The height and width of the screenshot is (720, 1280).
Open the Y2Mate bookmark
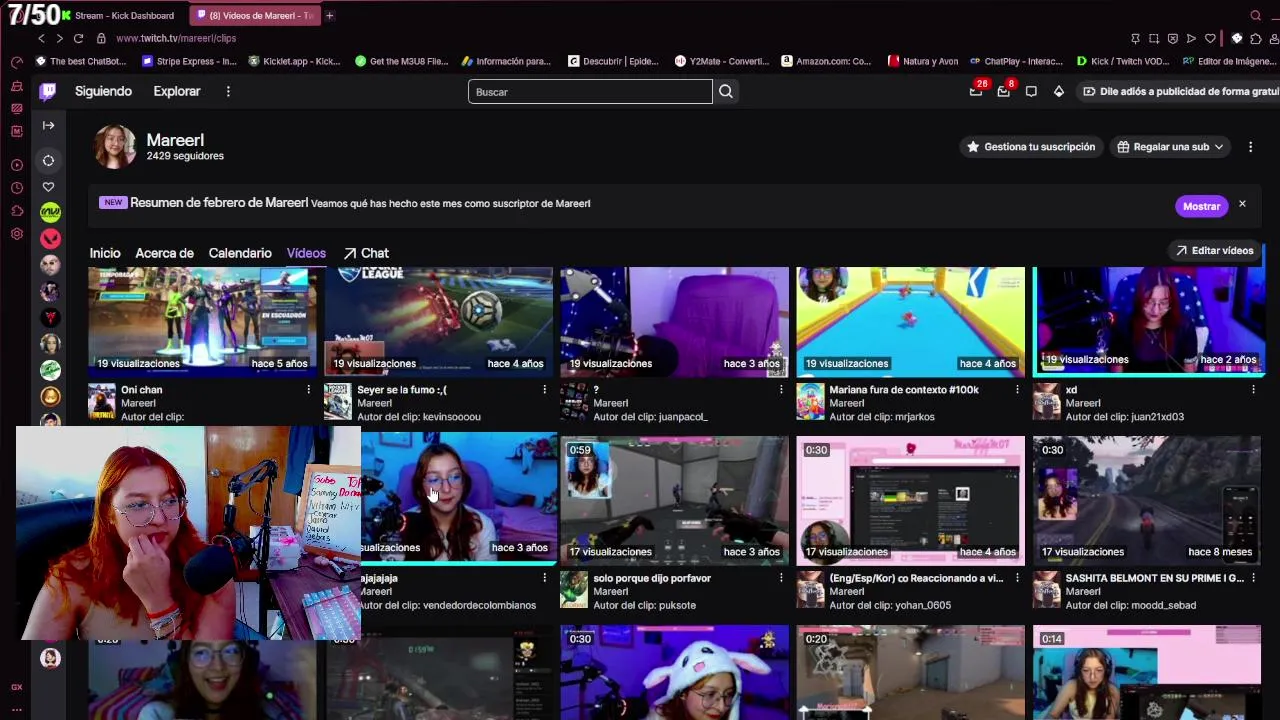[721, 61]
